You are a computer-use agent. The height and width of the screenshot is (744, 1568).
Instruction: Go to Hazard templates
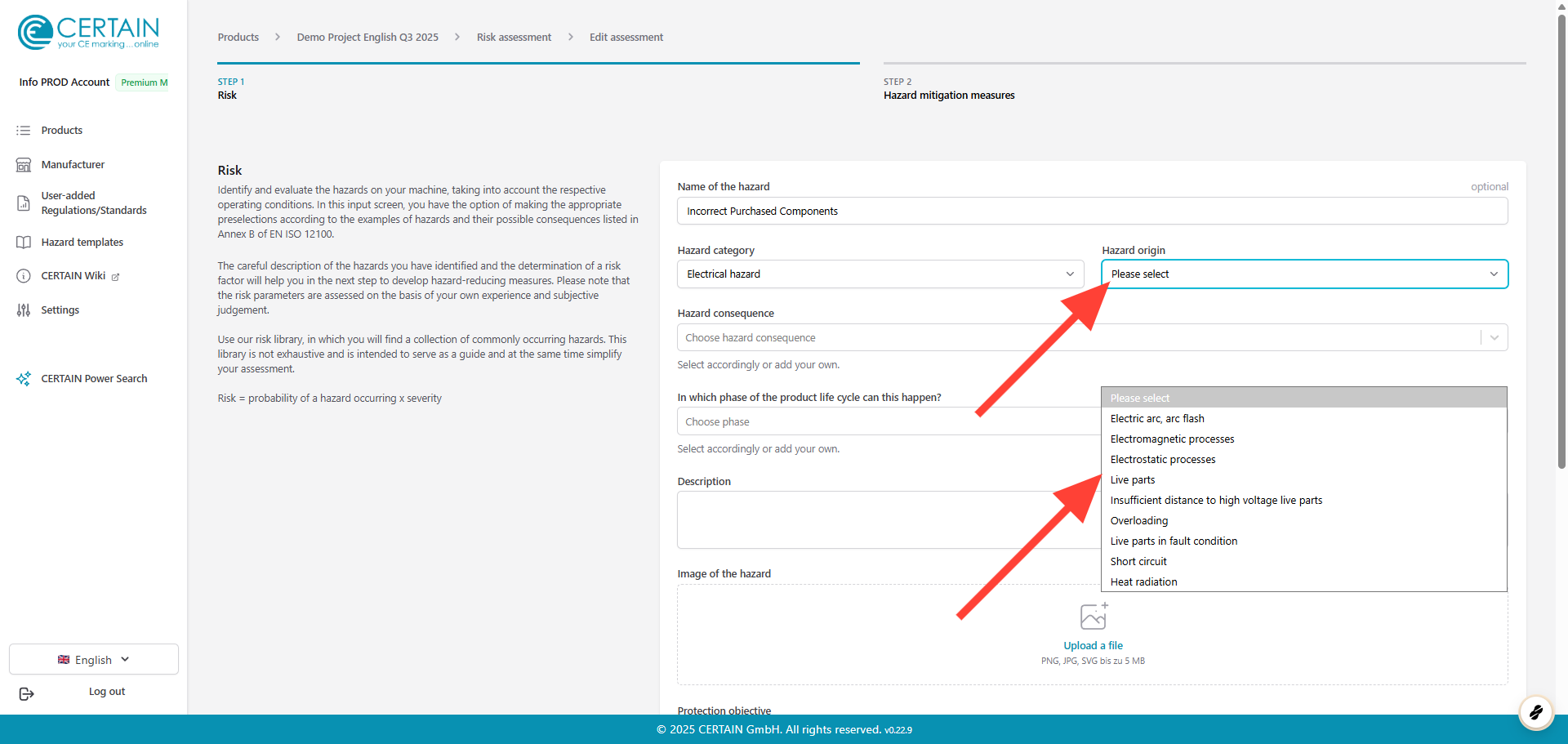click(x=82, y=243)
